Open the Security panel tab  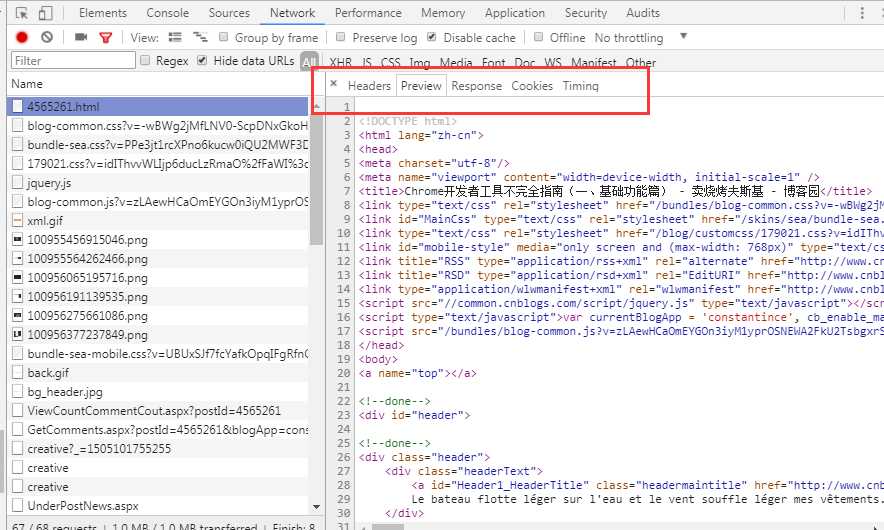(x=586, y=13)
